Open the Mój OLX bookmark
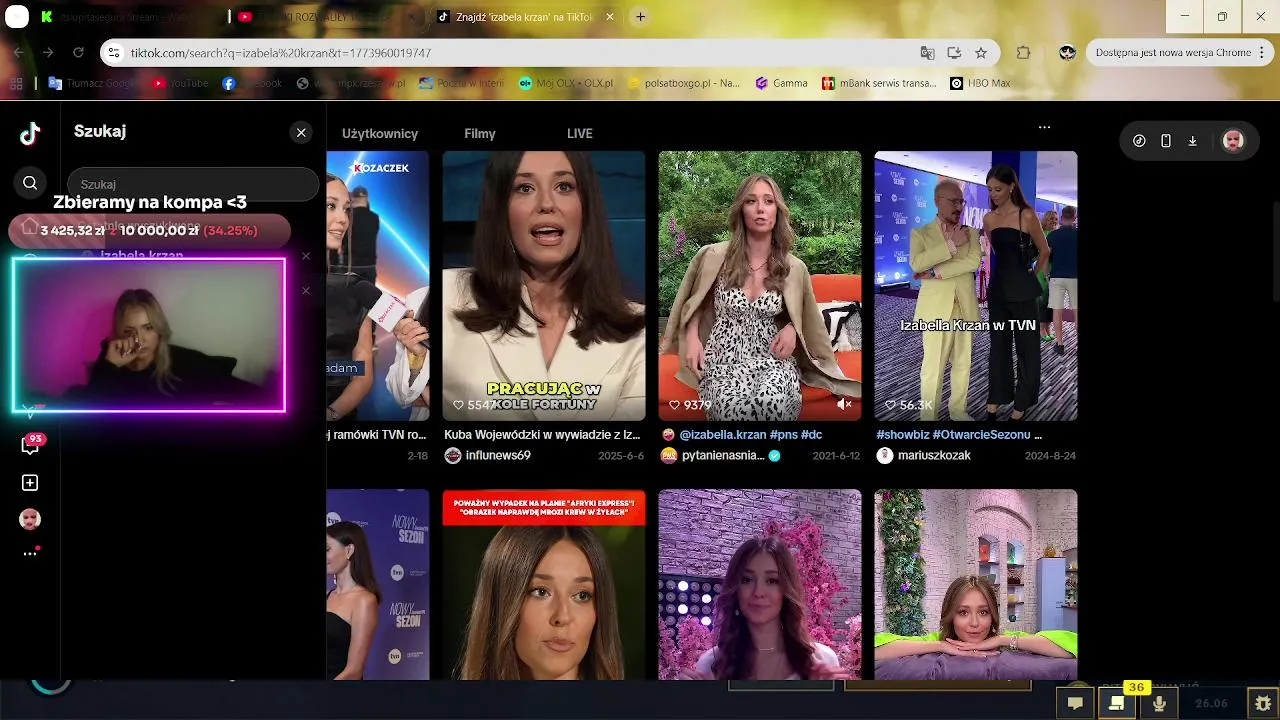Screen dimensions: 1280x720 coord(565,84)
